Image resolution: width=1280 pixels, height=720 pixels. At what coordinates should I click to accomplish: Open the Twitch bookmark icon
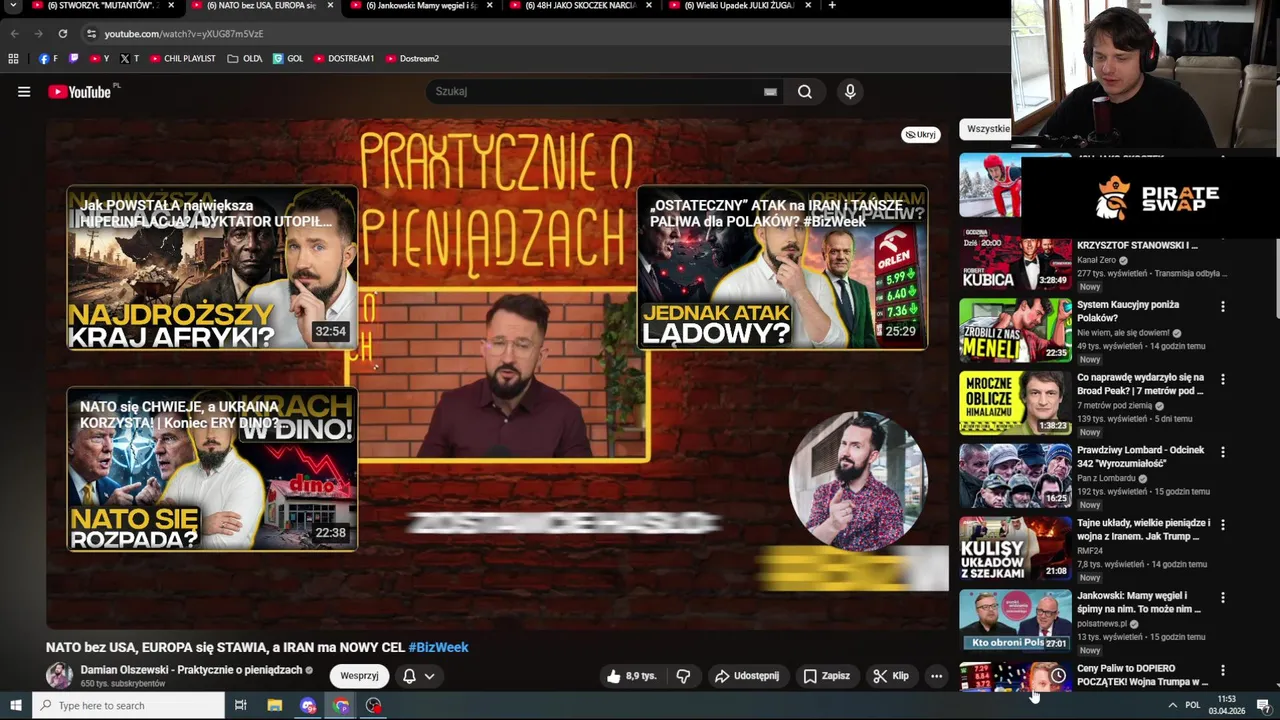coord(74,59)
